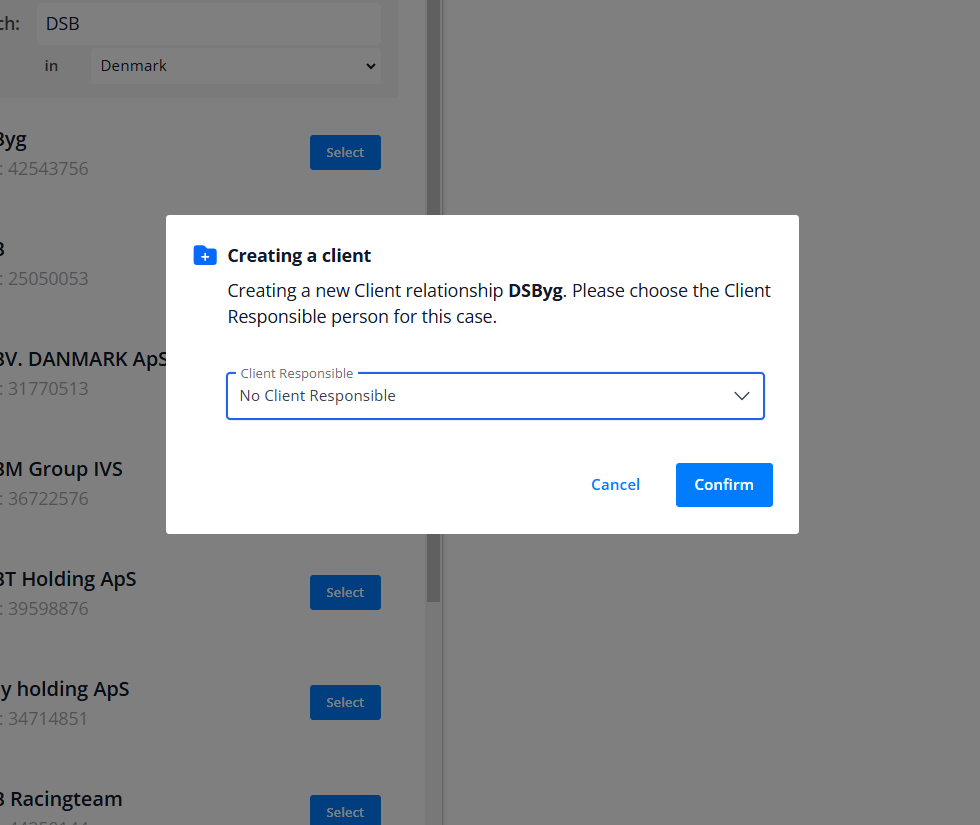
Task: Click the bold DSByg name in dialog
Action: point(536,291)
